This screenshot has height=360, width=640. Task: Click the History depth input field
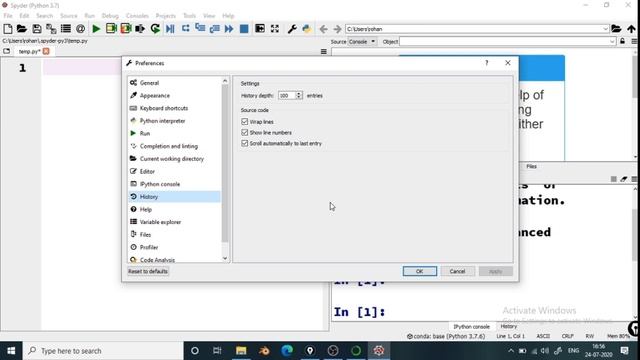click(287, 96)
